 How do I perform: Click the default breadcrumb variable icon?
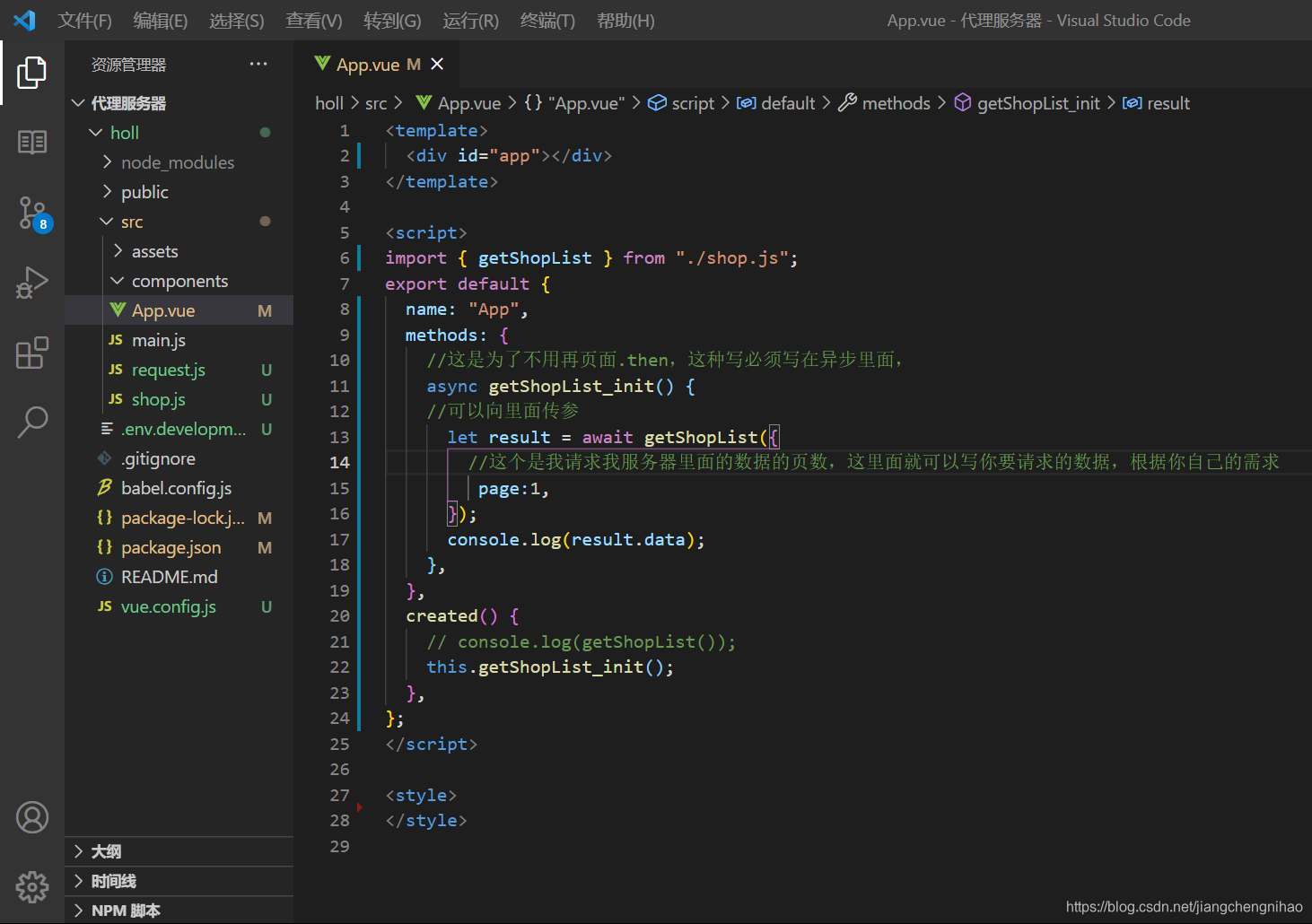coord(746,103)
